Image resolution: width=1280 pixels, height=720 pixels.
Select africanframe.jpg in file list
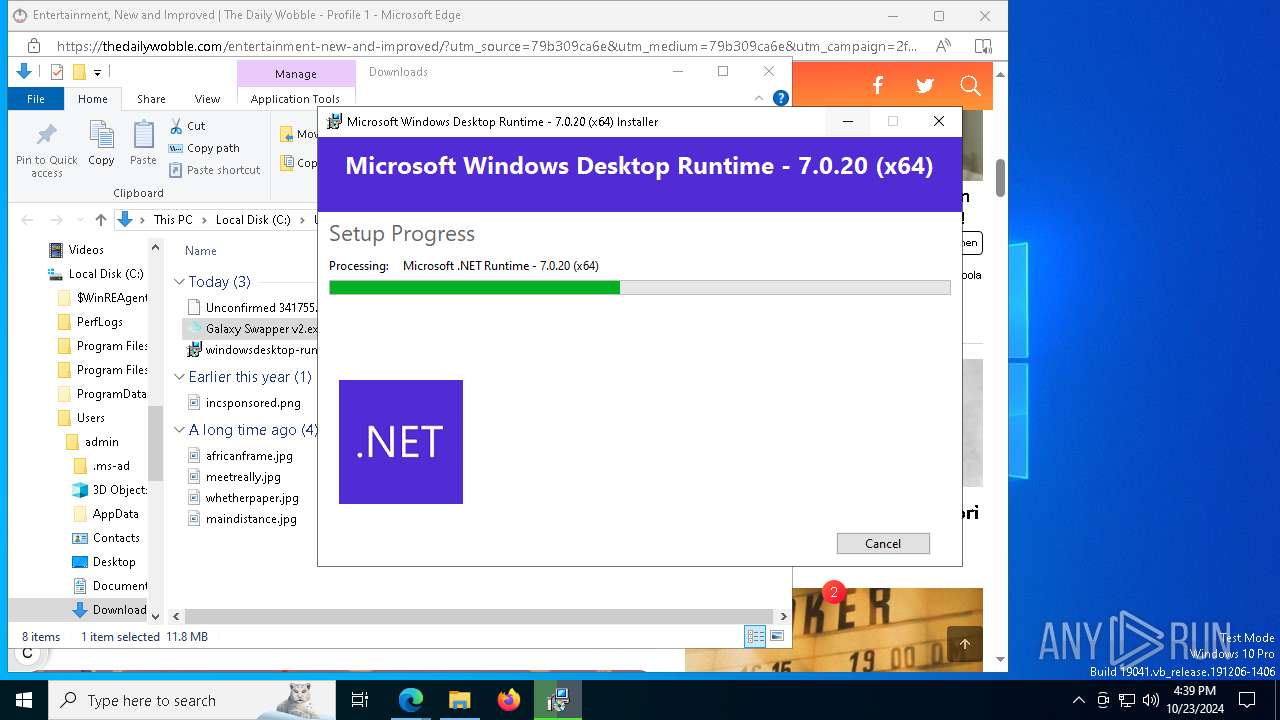coord(240,456)
